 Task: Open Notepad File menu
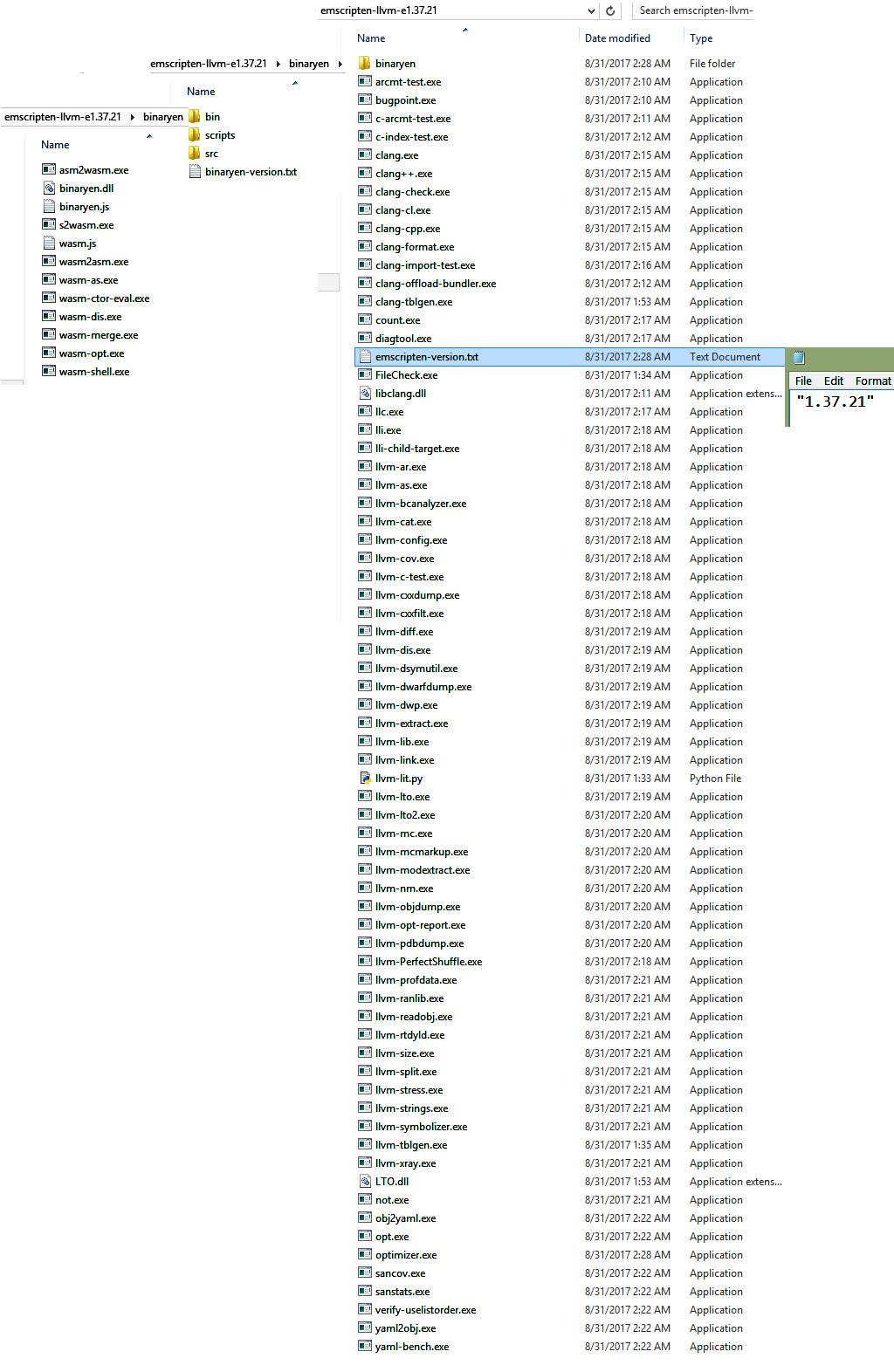(803, 381)
